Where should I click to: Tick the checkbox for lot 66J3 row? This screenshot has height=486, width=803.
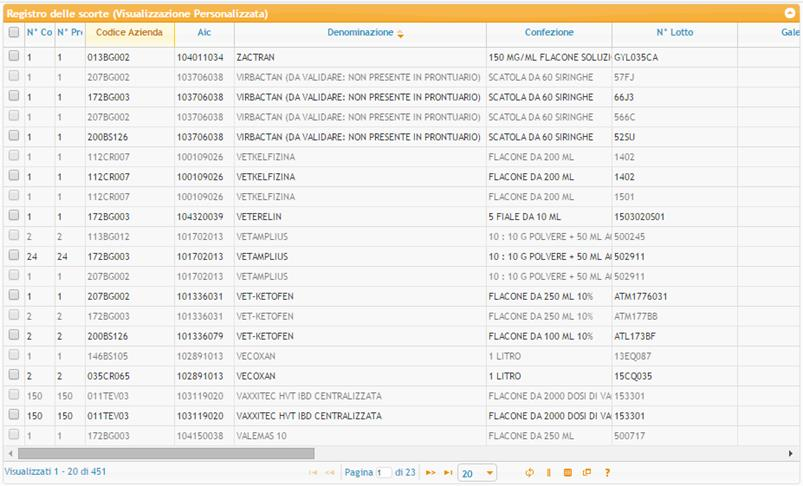(x=14, y=96)
